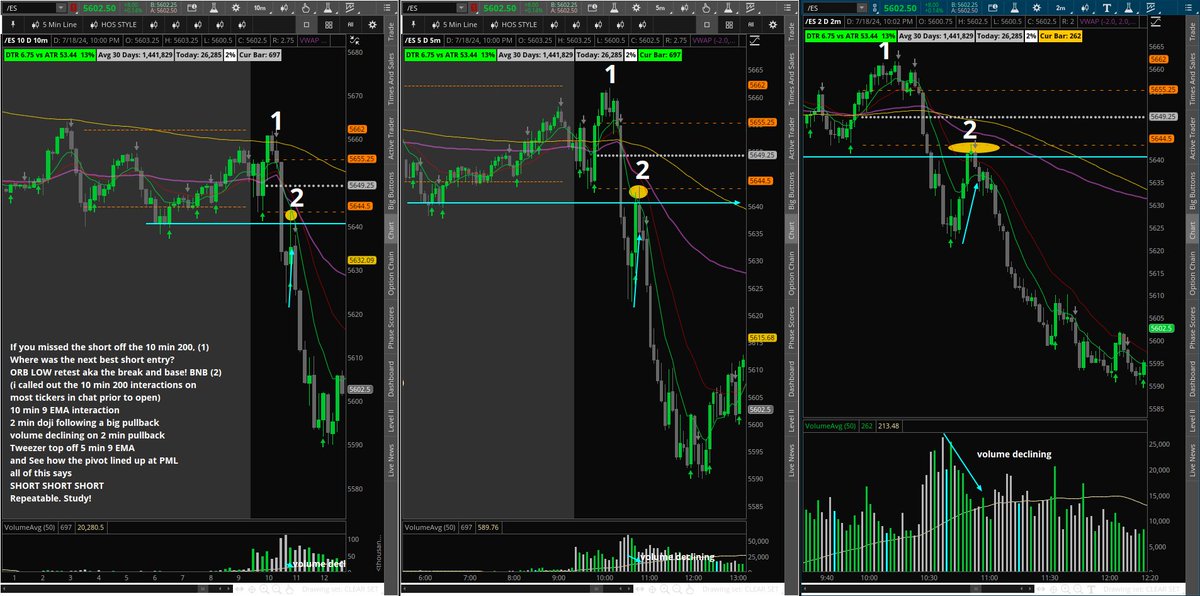This screenshot has height=596, width=1200.
Task: Open studies flask icon in middle chart
Action: click(614, 8)
